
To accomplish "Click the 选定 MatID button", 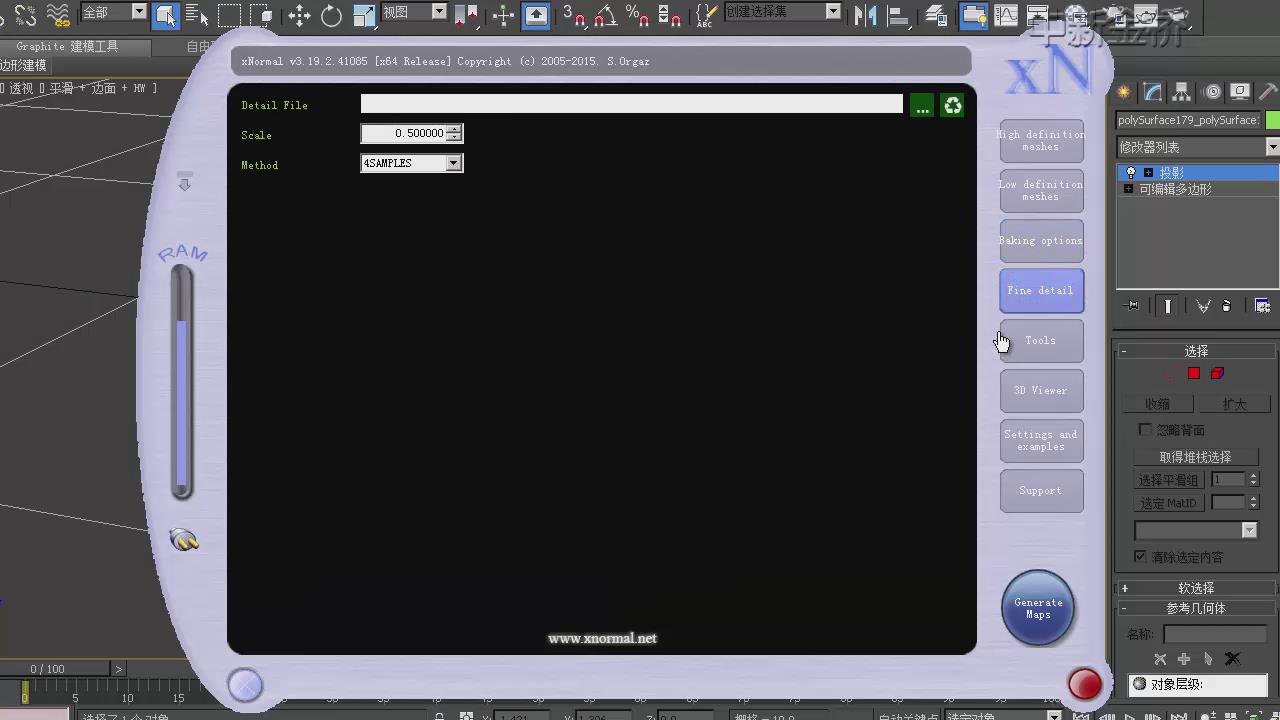I will pos(1168,503).
